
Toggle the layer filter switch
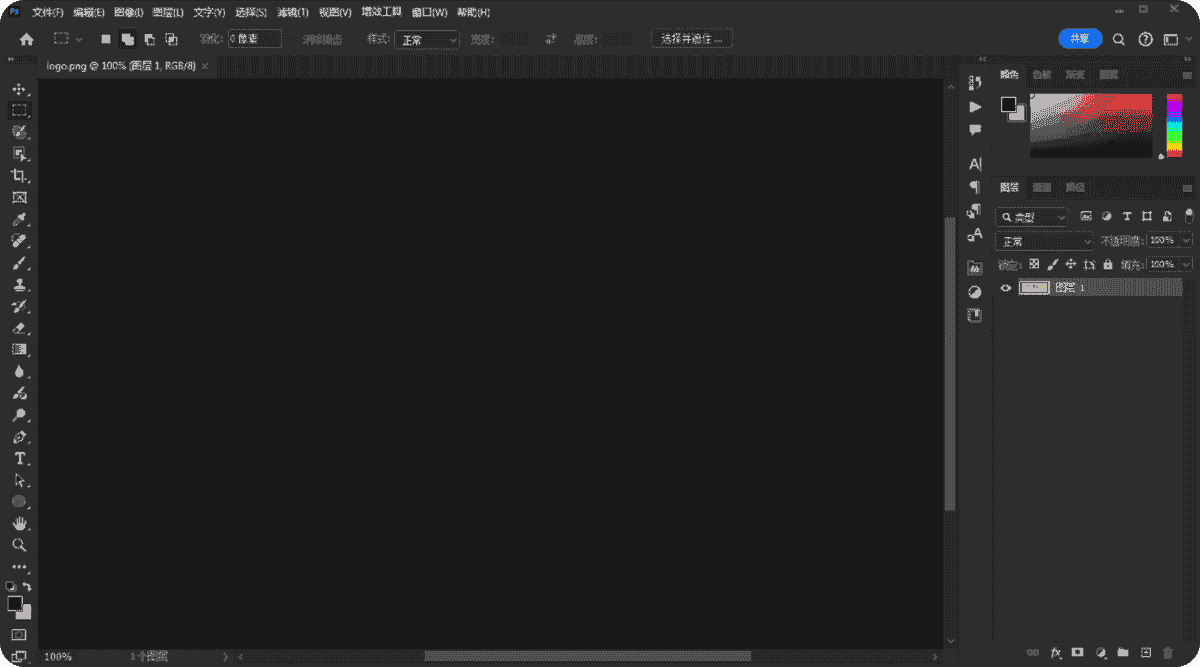tap(1188, 216)
